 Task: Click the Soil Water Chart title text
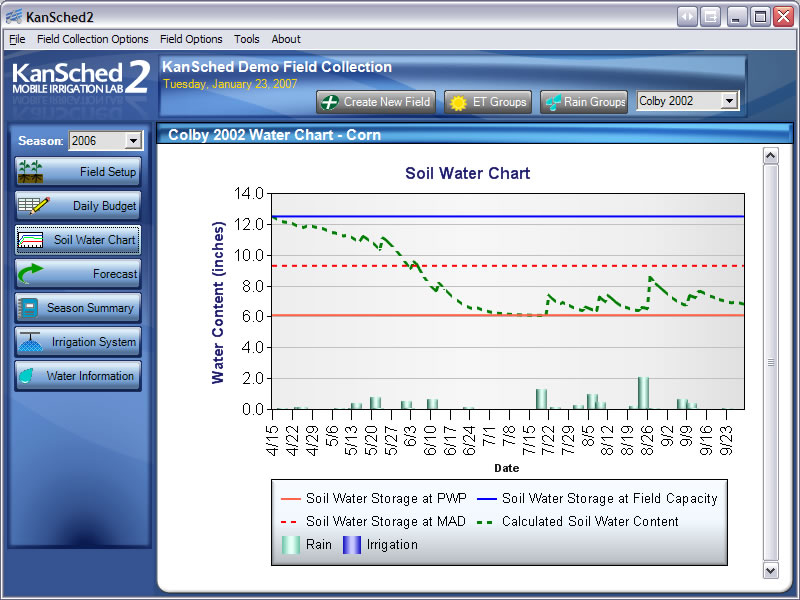click(467, 173)
